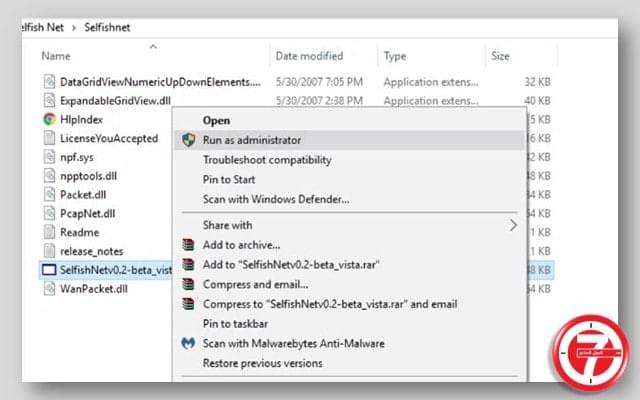Image resolution: width=640 pixels, height=400 pixels.
Task: Choose Scan with Windows Defender
Action: pos(276,199)
